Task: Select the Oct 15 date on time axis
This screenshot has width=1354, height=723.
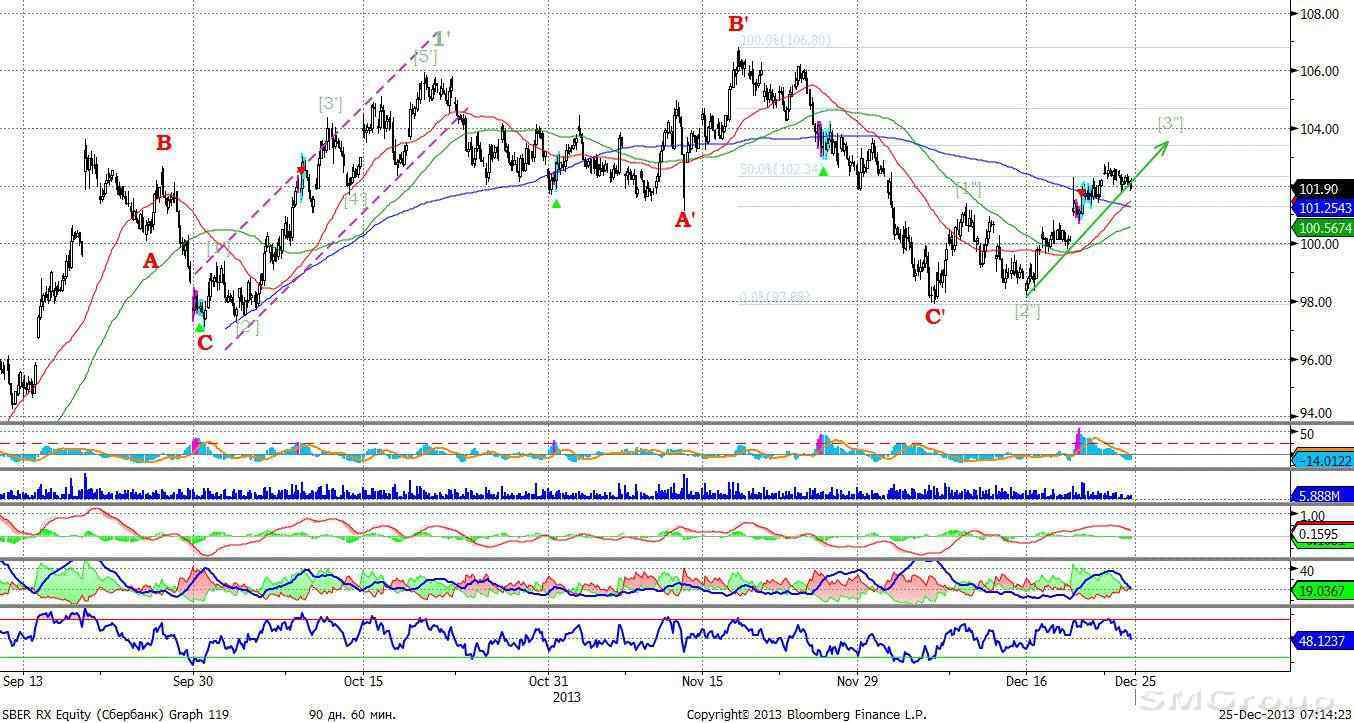Action: pos(363,681)
